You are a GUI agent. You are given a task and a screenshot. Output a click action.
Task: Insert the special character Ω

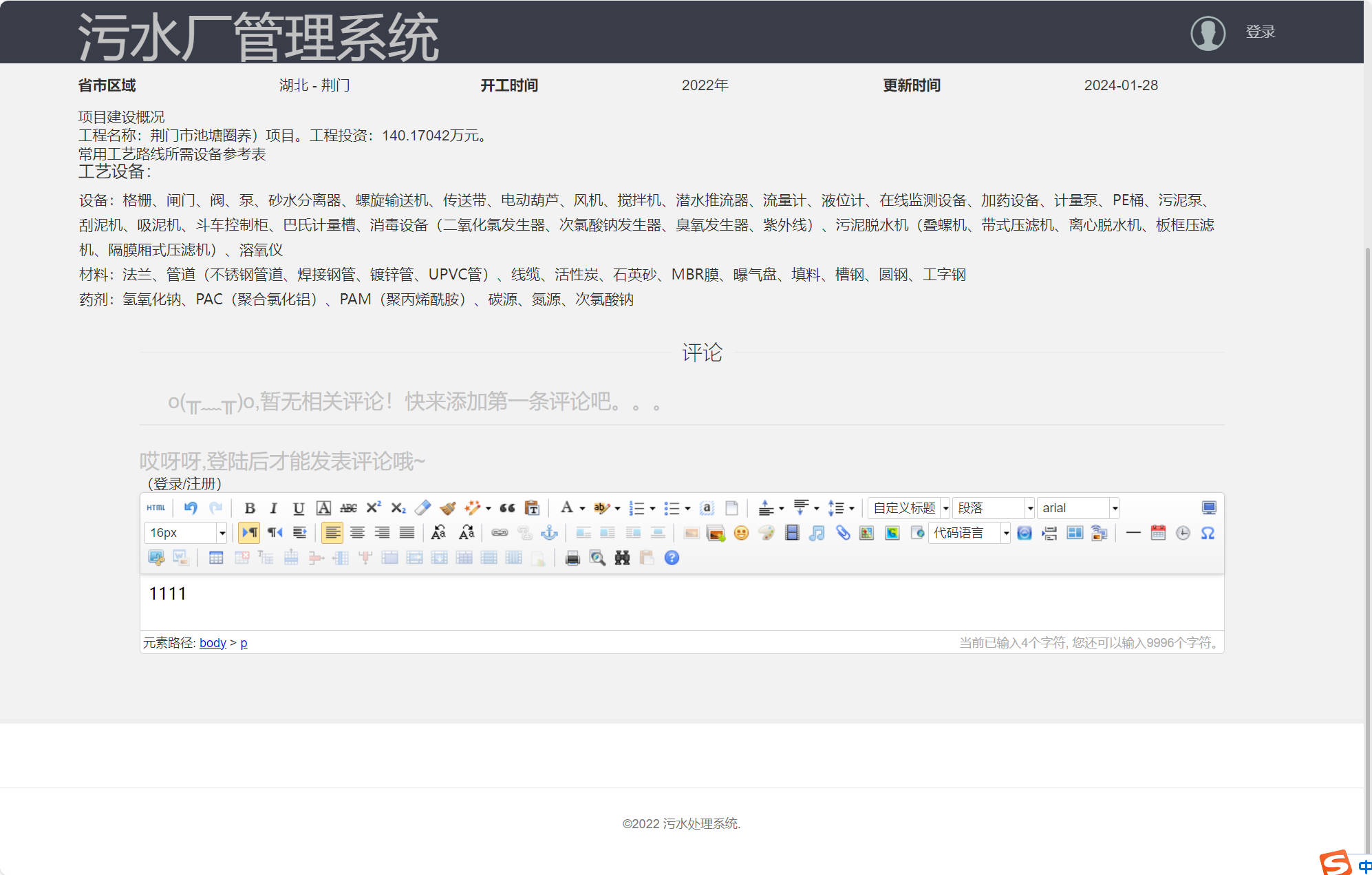[1208, 533]
